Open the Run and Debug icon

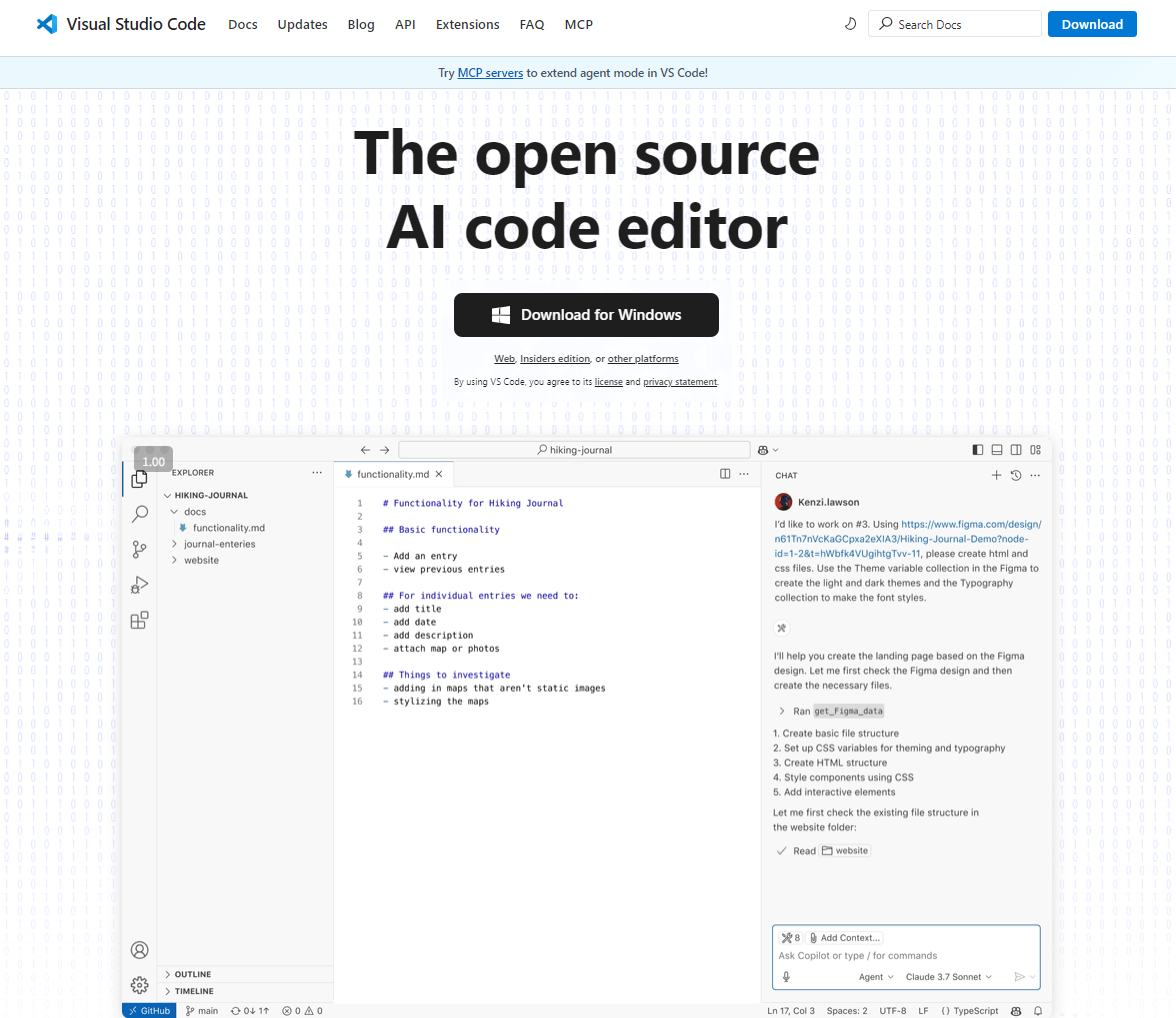click(x=140, y=584)
